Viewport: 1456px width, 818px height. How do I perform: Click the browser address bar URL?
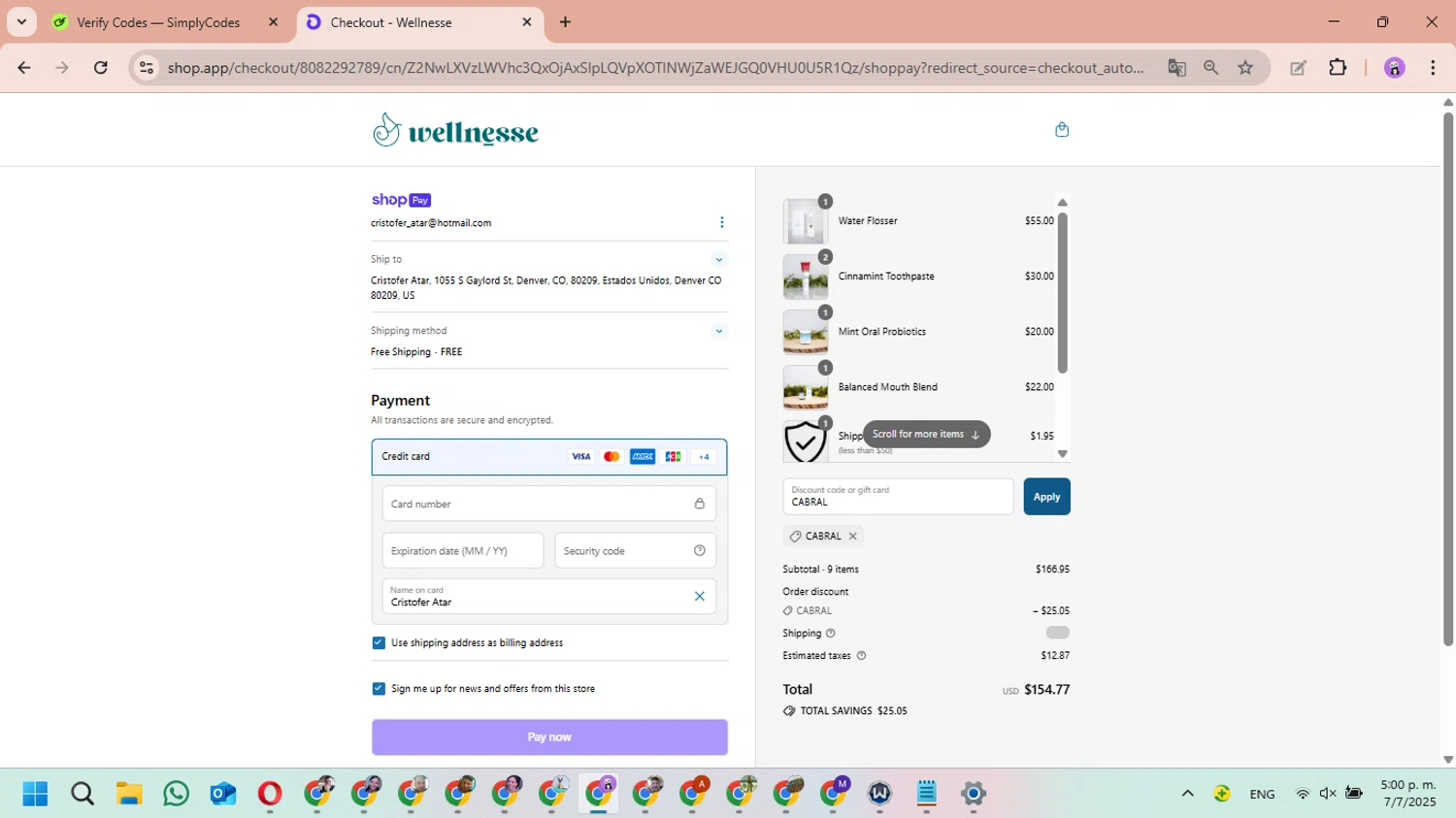click(x=655, y=68)
